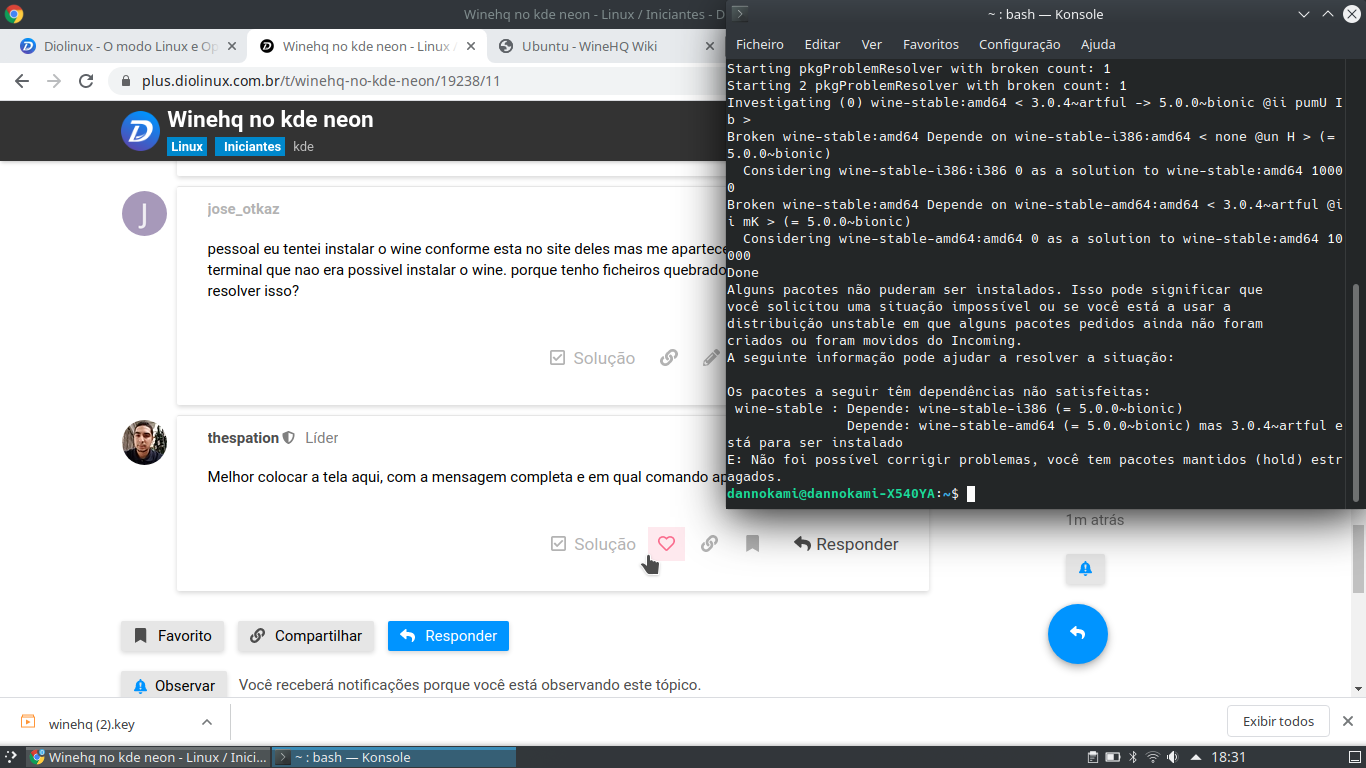Click the Compartilhar button below the post

pyautogui.click(x=306, y=636)
